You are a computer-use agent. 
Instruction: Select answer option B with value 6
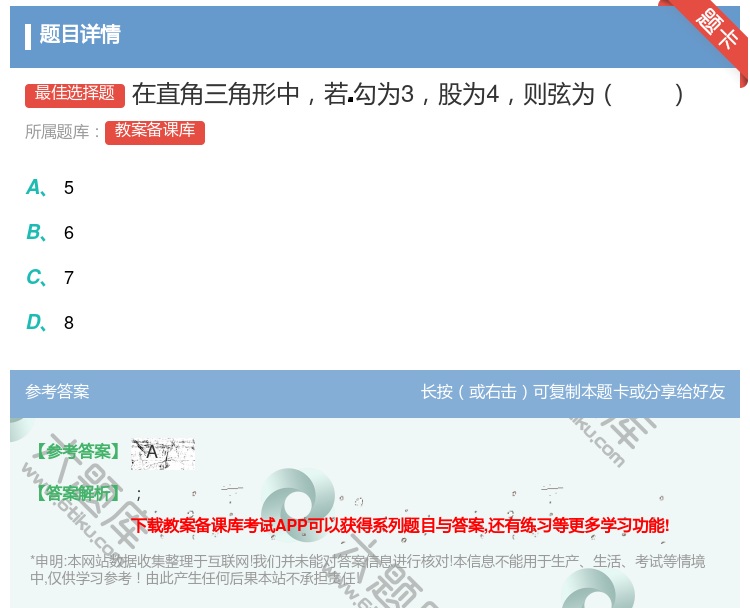coord(50,232)
